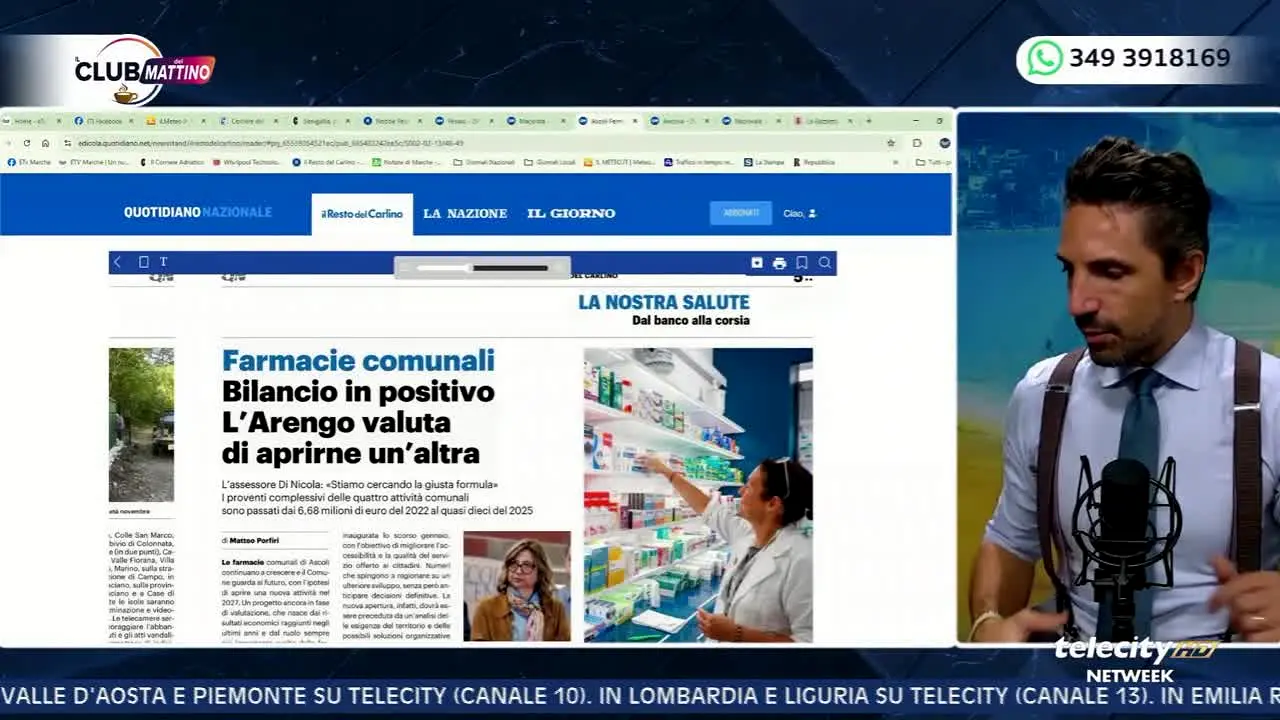Switch to the Corriere browser tab
This screenshot has height=720, width=1280.
coord(247,121)
